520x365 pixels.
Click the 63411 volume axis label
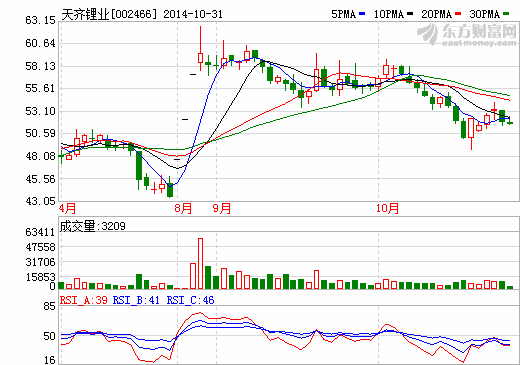pos(40,232)
